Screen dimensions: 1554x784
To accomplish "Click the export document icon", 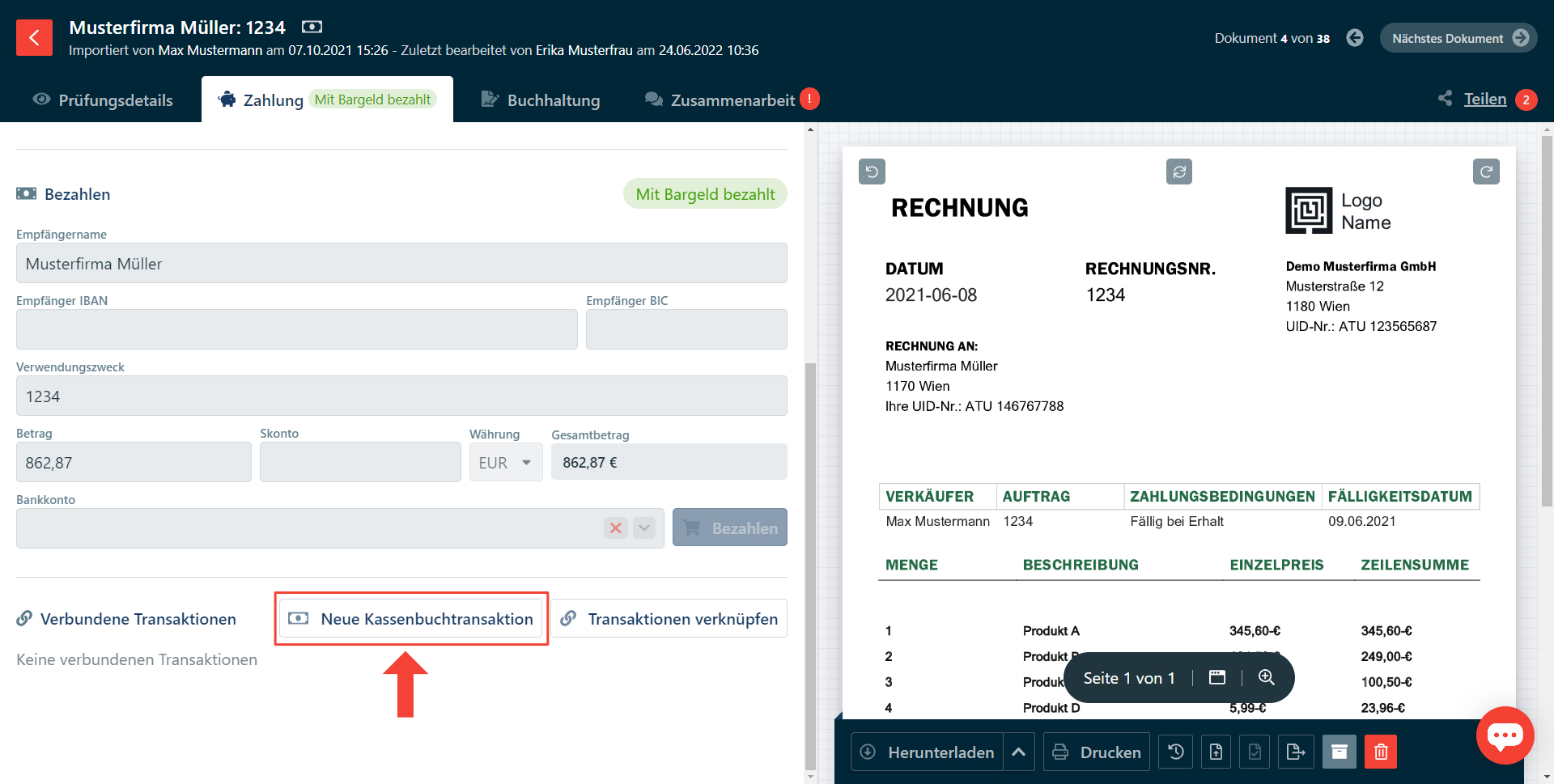I will (x=1295, y=752).
